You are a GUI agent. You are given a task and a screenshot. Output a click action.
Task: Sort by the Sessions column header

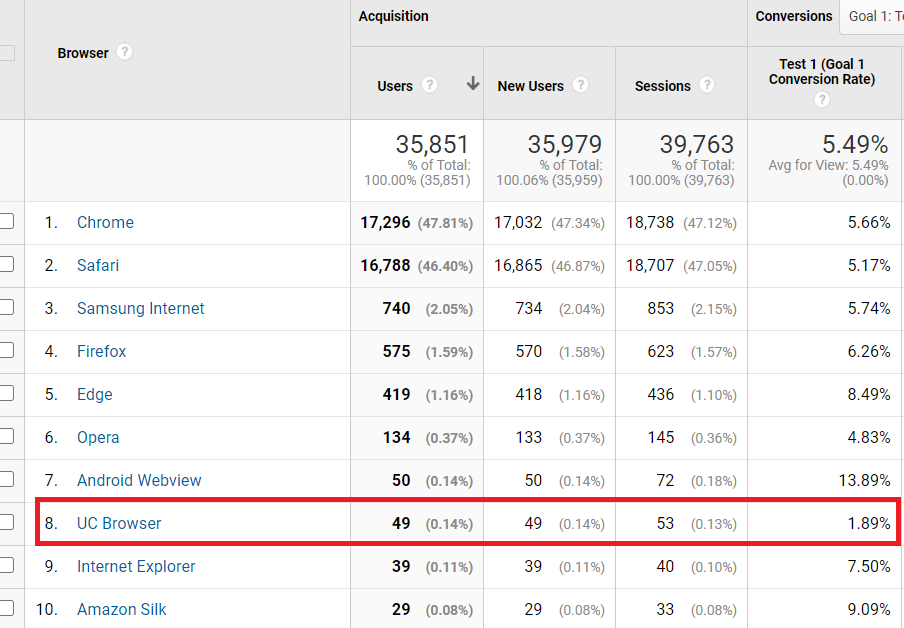[662, 86]
